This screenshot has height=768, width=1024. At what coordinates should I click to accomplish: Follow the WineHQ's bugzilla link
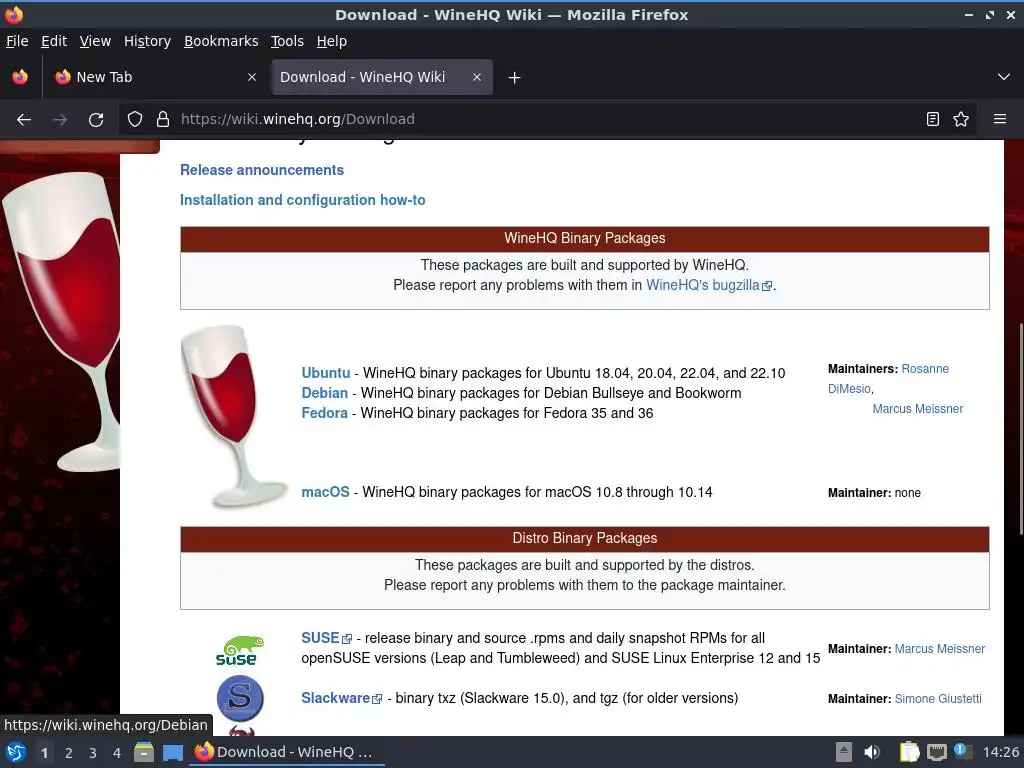click(709, 285)
